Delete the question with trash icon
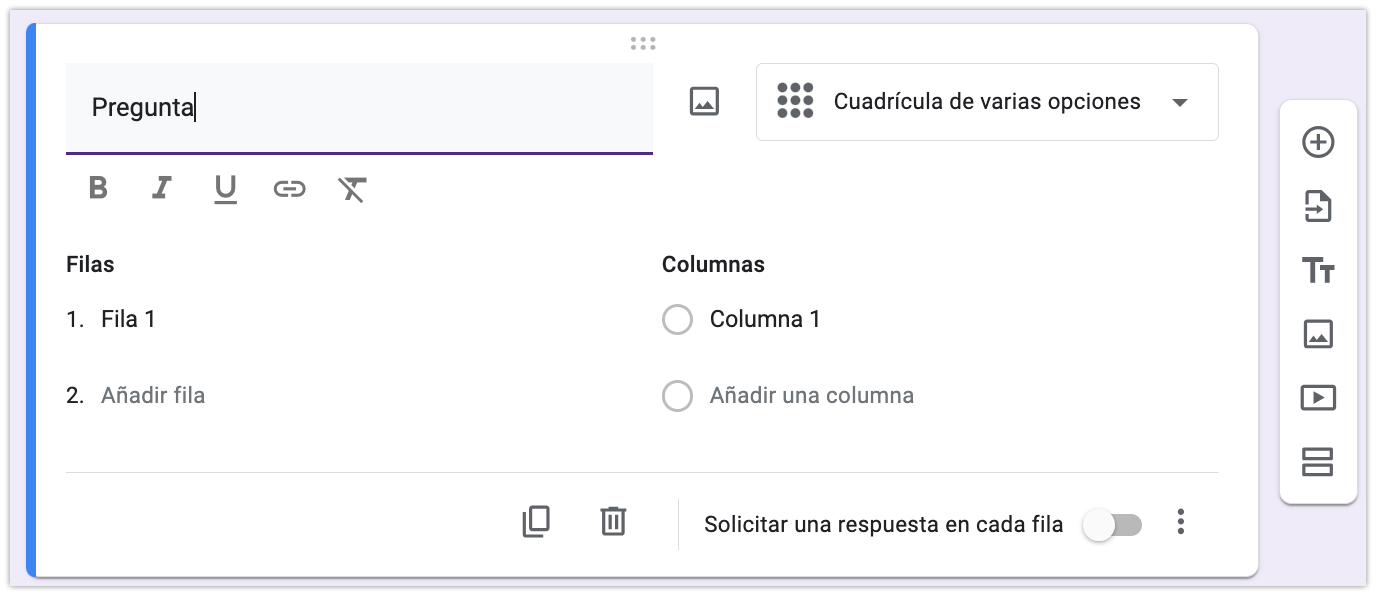 pos(613,522)
